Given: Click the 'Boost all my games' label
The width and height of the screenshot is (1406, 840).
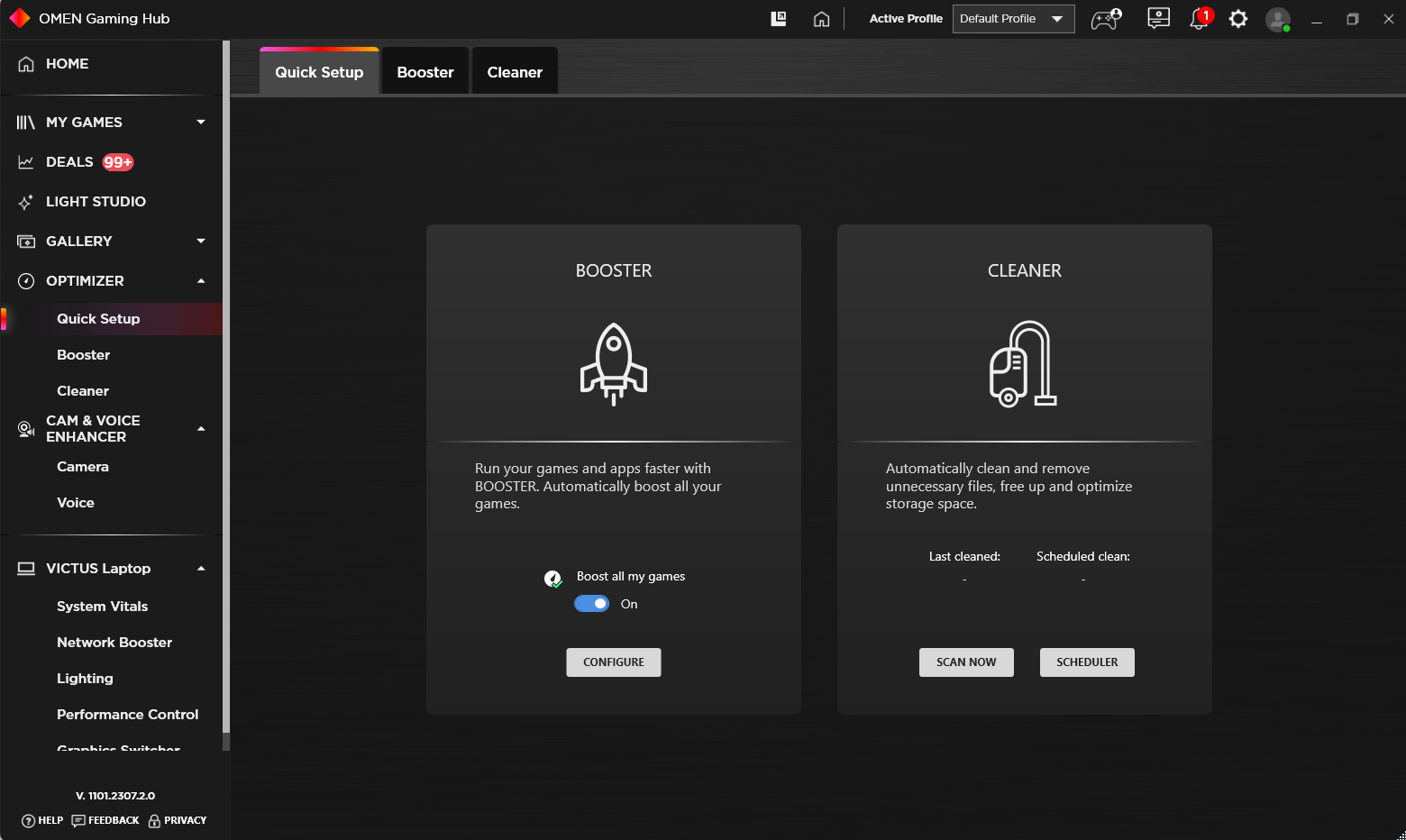Looking at the screenshot, I should [x=631, y=577].
